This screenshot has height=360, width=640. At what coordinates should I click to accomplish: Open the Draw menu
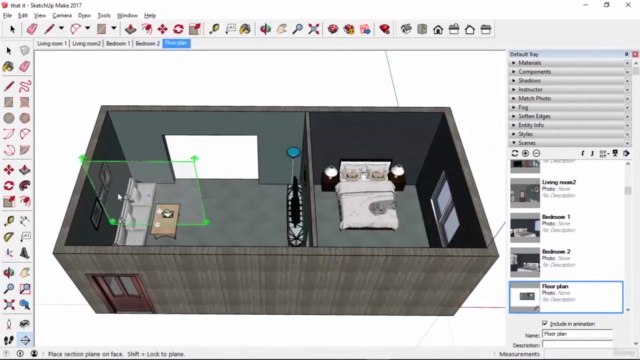84,16
